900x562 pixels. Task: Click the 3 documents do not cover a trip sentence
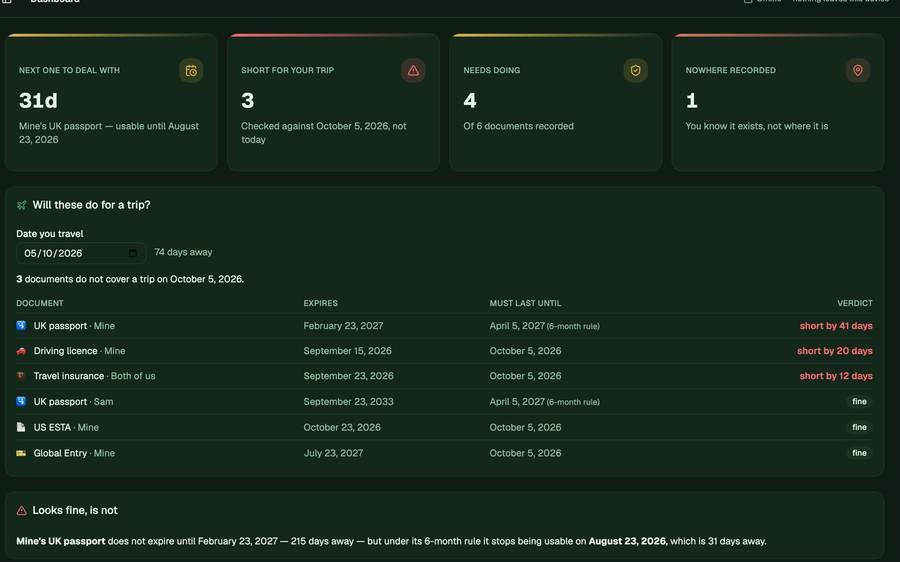coord(130,279)
